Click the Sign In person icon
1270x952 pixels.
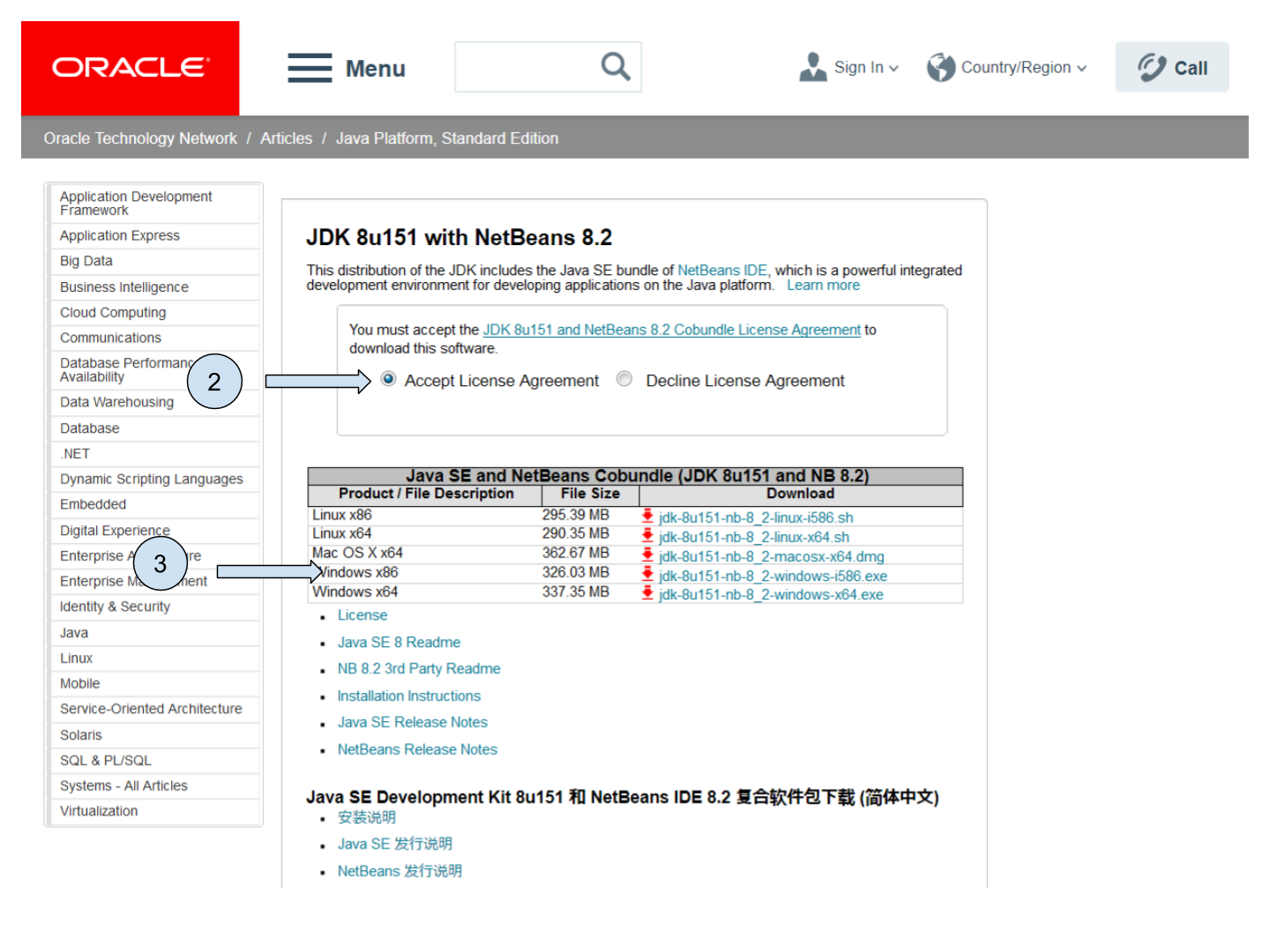coord(812,67)
